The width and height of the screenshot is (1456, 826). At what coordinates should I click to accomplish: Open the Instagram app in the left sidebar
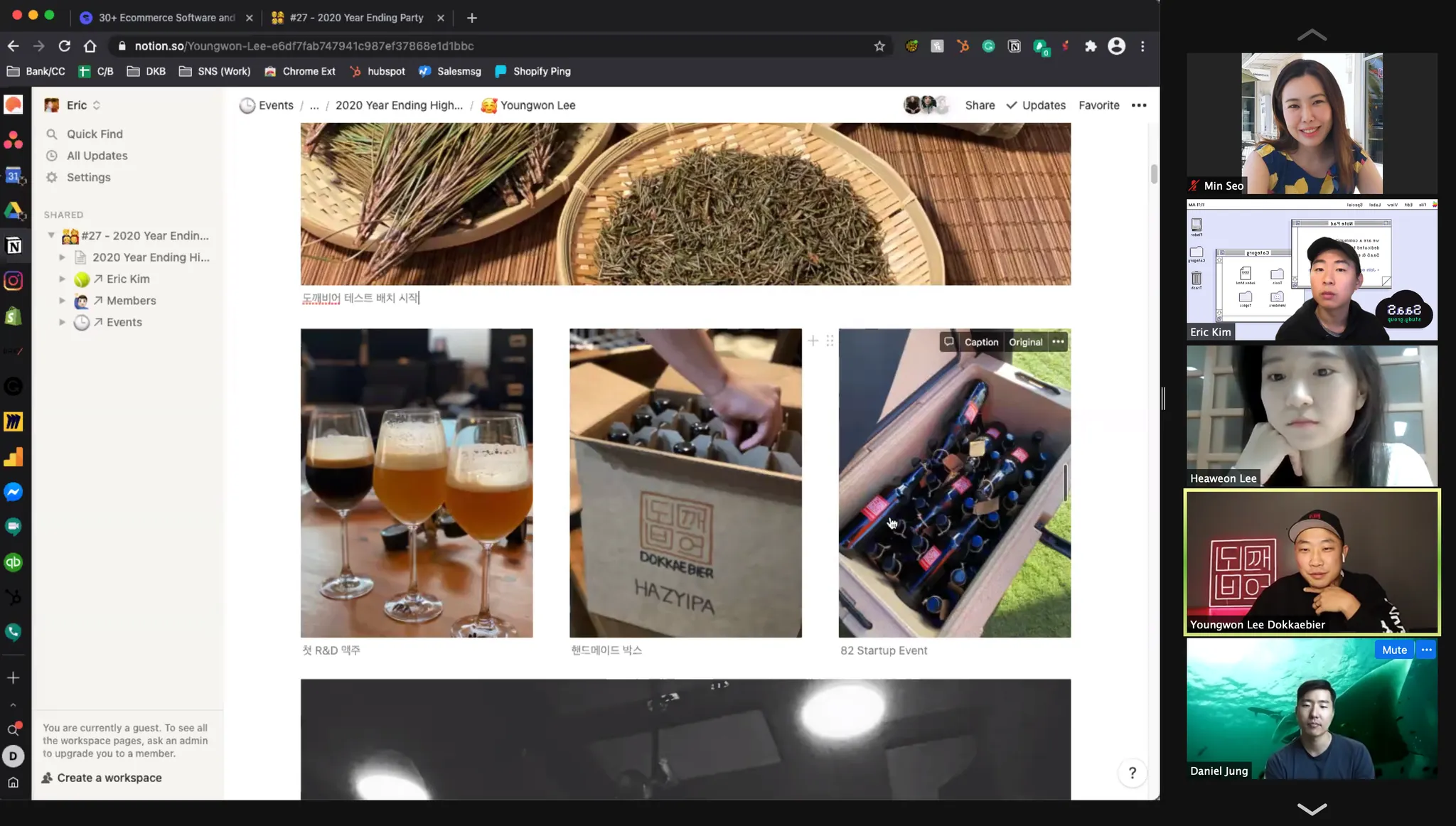(x=14, y=281)
